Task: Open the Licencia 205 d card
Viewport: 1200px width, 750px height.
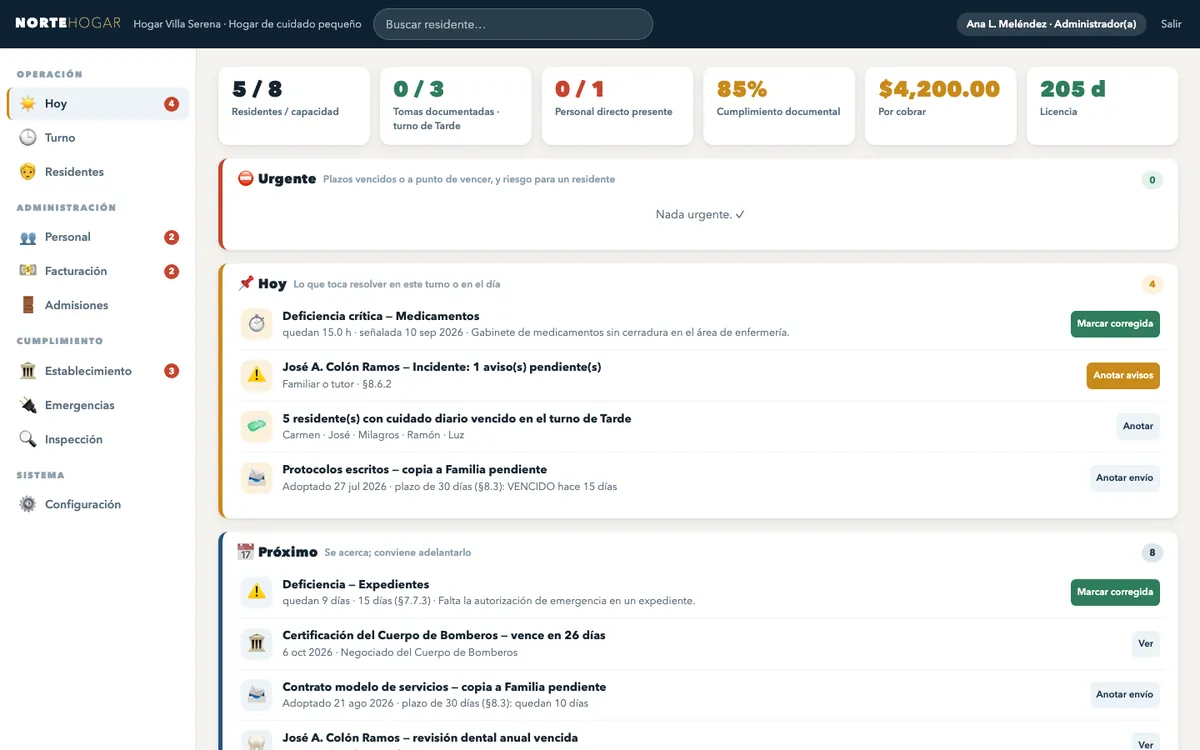Action: click(1102, 105)
